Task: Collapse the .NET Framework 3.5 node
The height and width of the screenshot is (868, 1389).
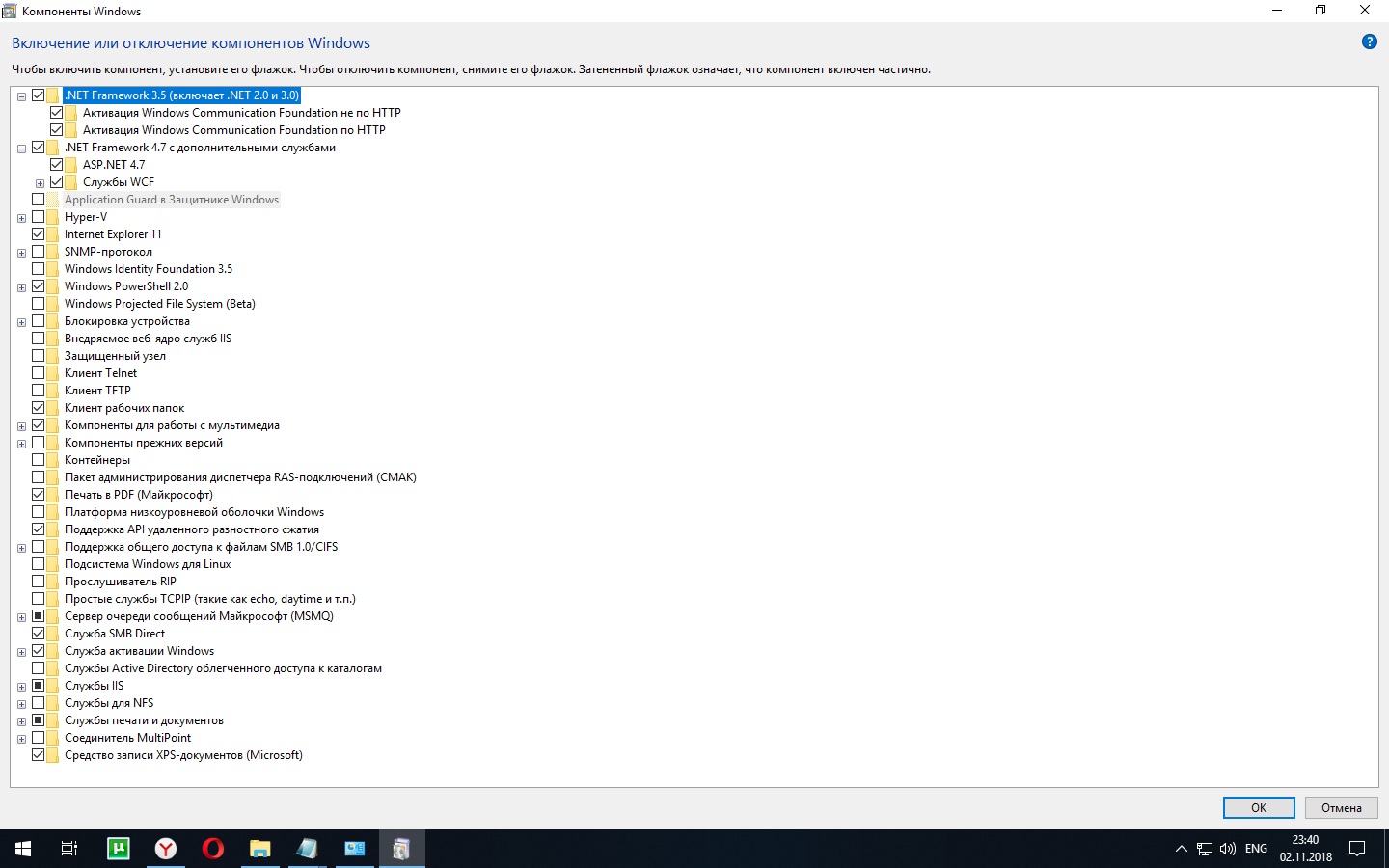Action: pos(21,96)
